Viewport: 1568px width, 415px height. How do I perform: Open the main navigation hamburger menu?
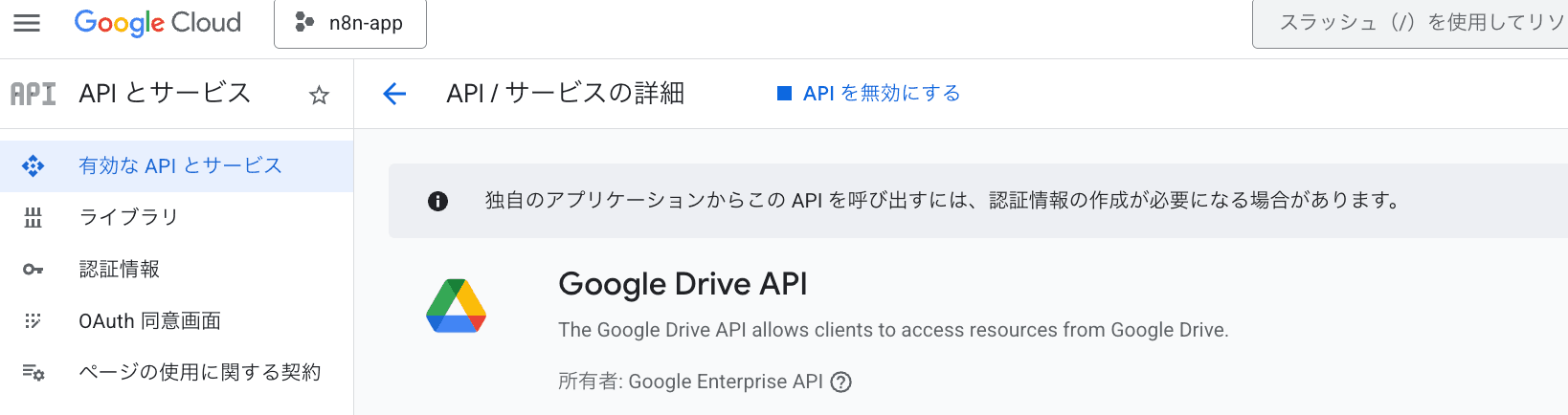coord(27,23)
